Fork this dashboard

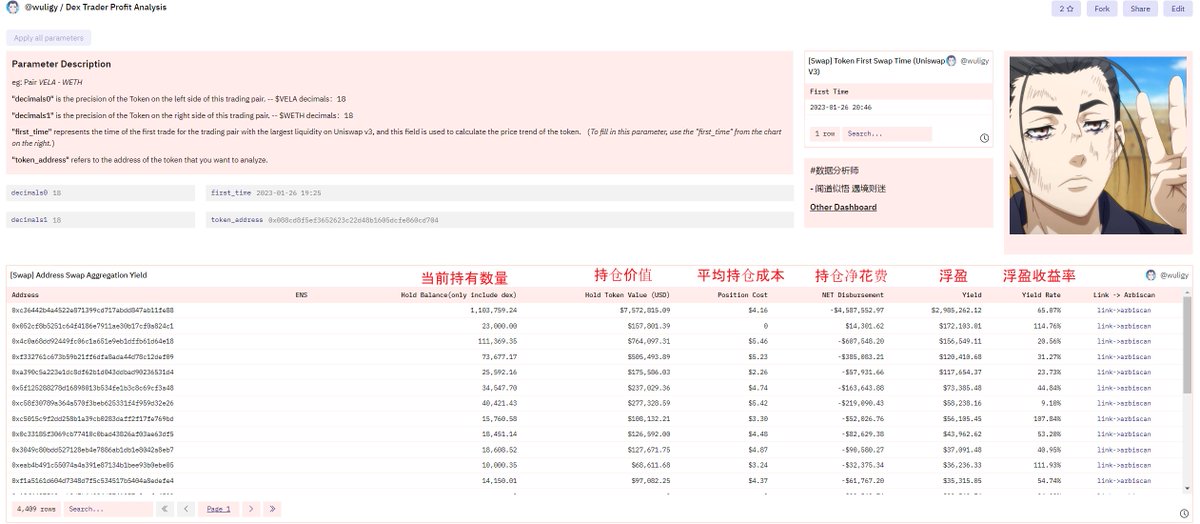click(1102, 9)
